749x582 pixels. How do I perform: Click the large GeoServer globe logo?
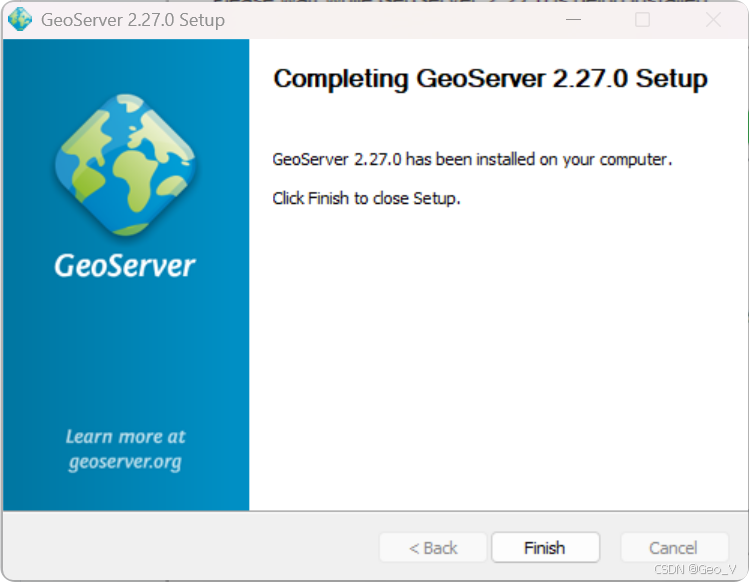[x=125, y=165]
